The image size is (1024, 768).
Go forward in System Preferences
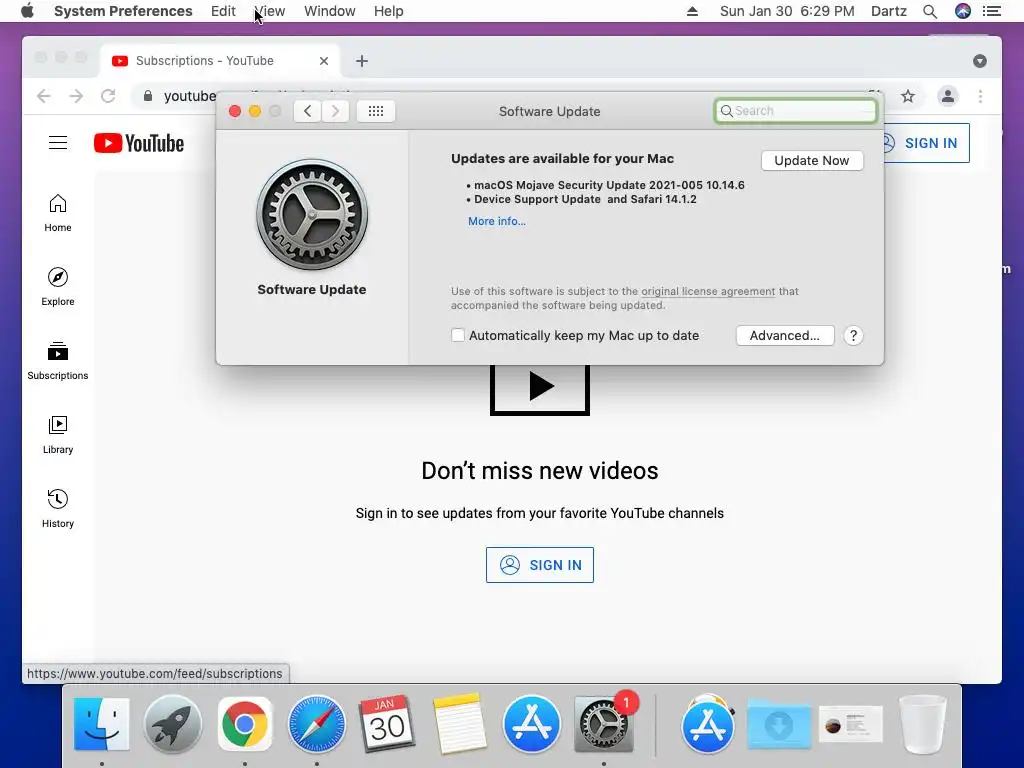coord(335,111)
